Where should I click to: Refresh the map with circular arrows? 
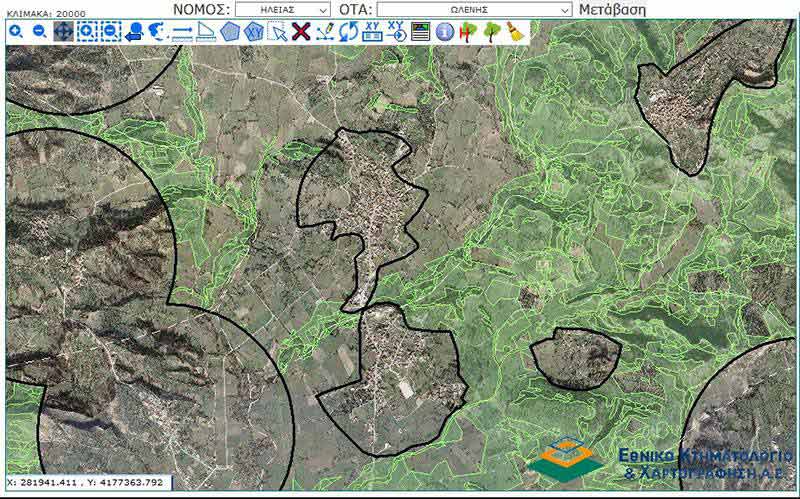[349, 32]
